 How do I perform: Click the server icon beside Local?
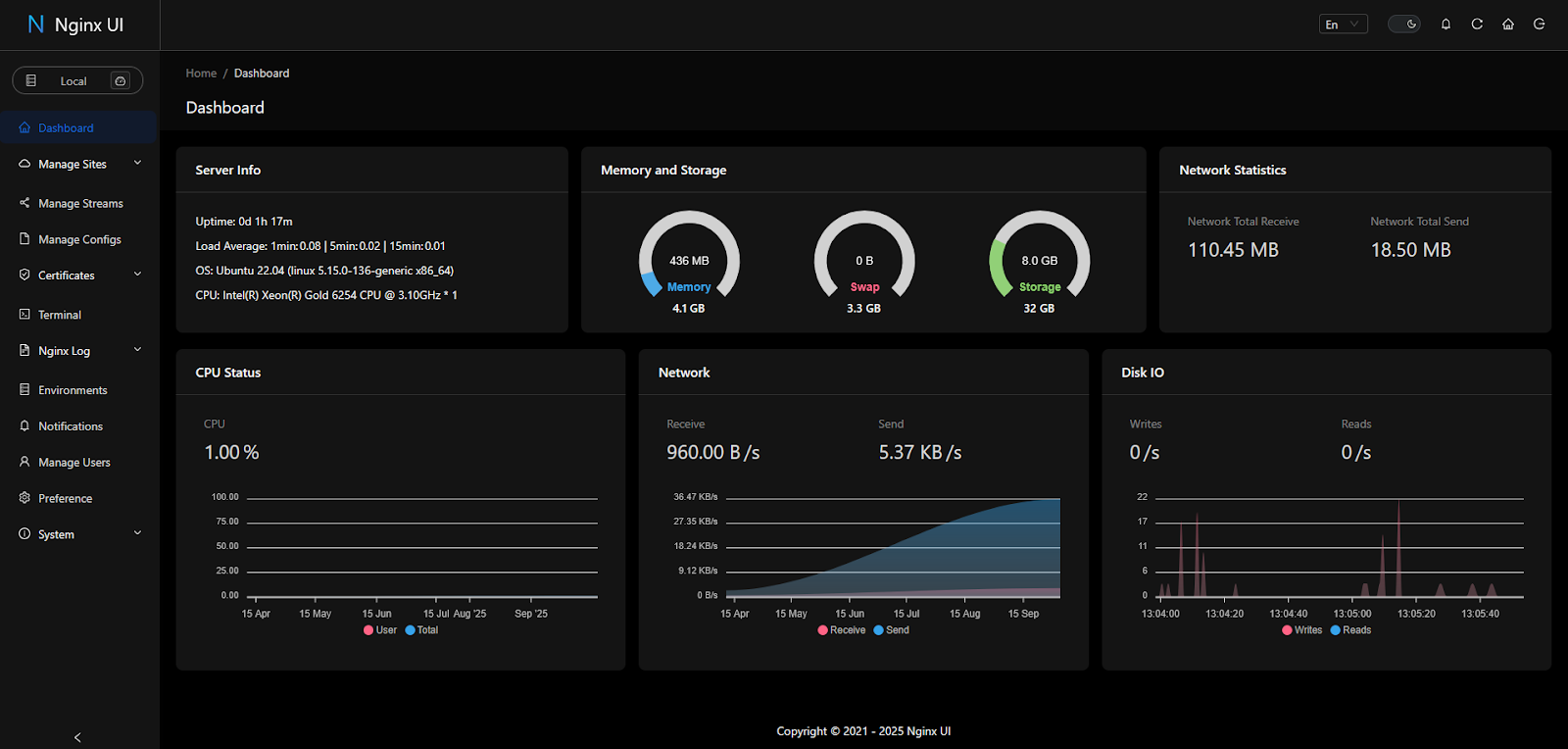coord(31,80)
